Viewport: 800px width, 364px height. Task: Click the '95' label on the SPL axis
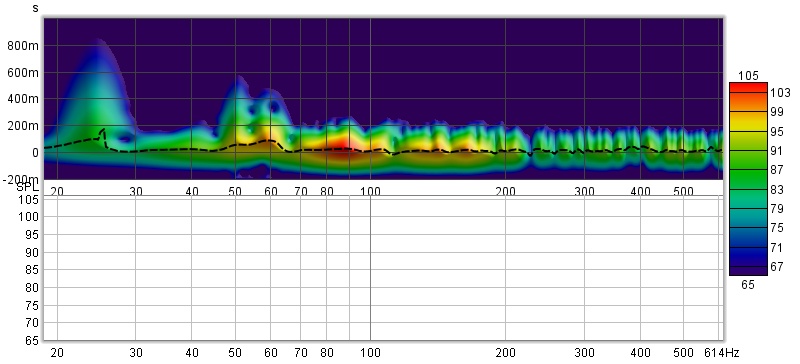click(x=32, y=234)
